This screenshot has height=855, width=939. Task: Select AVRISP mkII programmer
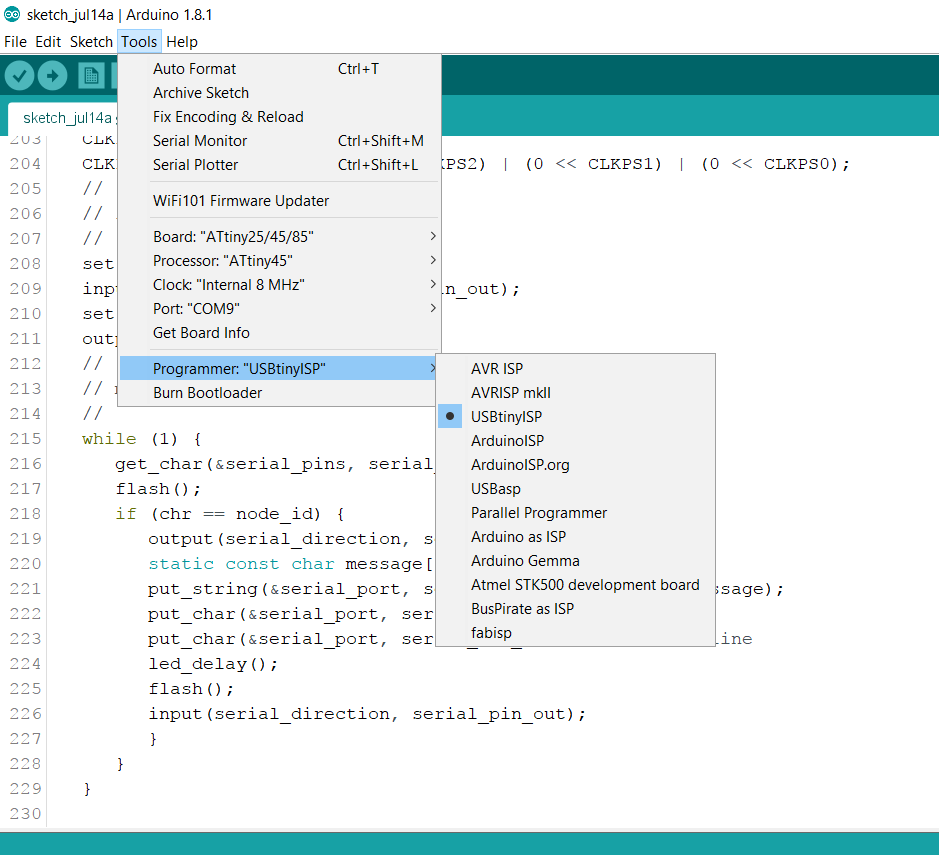pos(575,393)
